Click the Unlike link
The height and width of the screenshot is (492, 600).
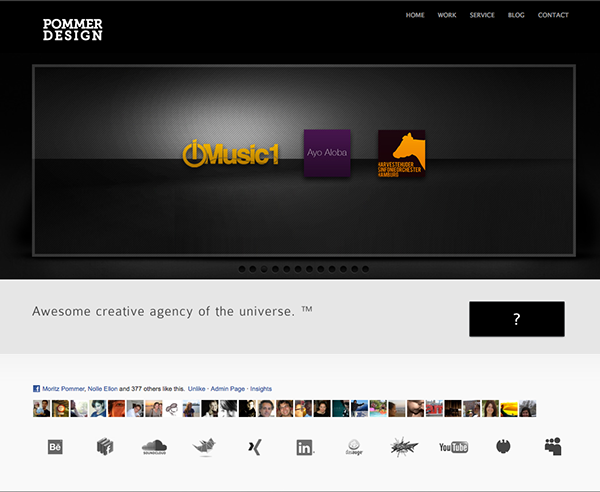click(196, 389)
